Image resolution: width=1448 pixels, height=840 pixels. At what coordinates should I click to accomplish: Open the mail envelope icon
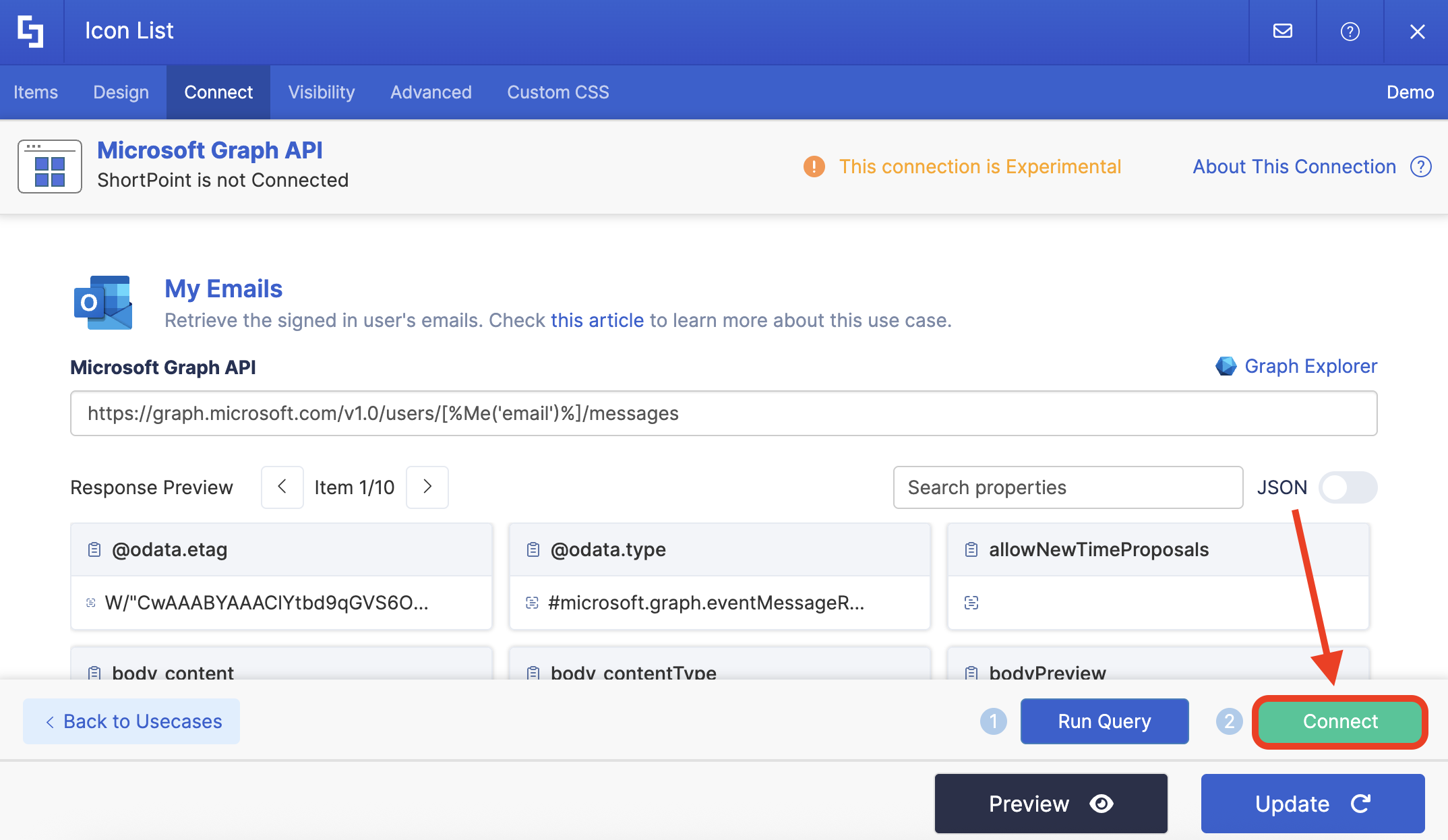click(x=1282, y=31)
